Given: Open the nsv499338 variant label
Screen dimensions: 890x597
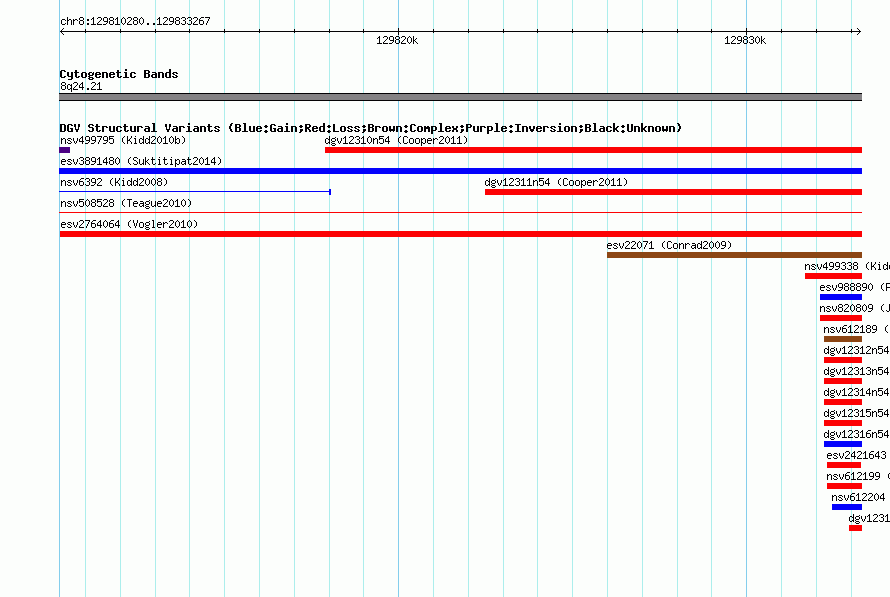Looking at the screenshot, I should pyautogui.click(x=846, y=266).
